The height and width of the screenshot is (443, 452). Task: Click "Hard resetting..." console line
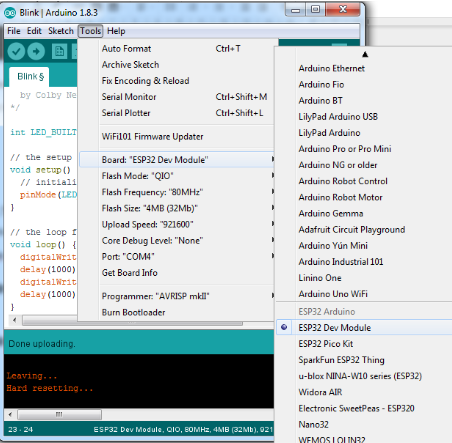[49, 388]
